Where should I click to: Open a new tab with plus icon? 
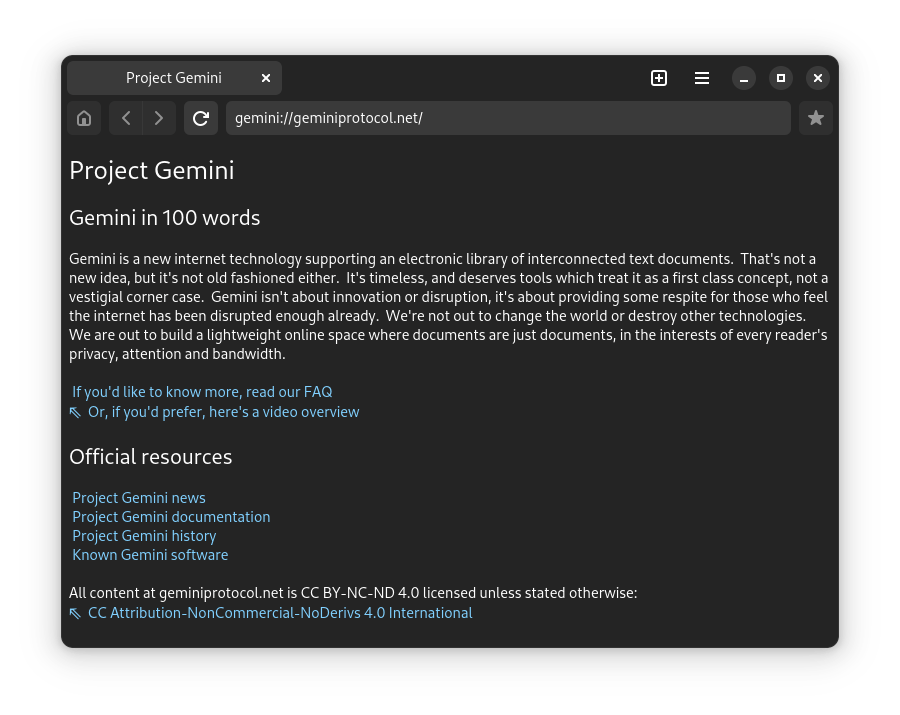[x=659, y=78]
